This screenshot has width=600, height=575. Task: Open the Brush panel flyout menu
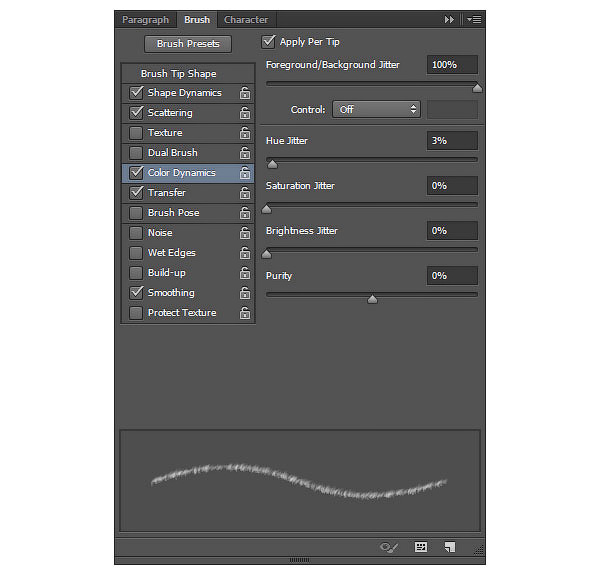coord(474,20)
